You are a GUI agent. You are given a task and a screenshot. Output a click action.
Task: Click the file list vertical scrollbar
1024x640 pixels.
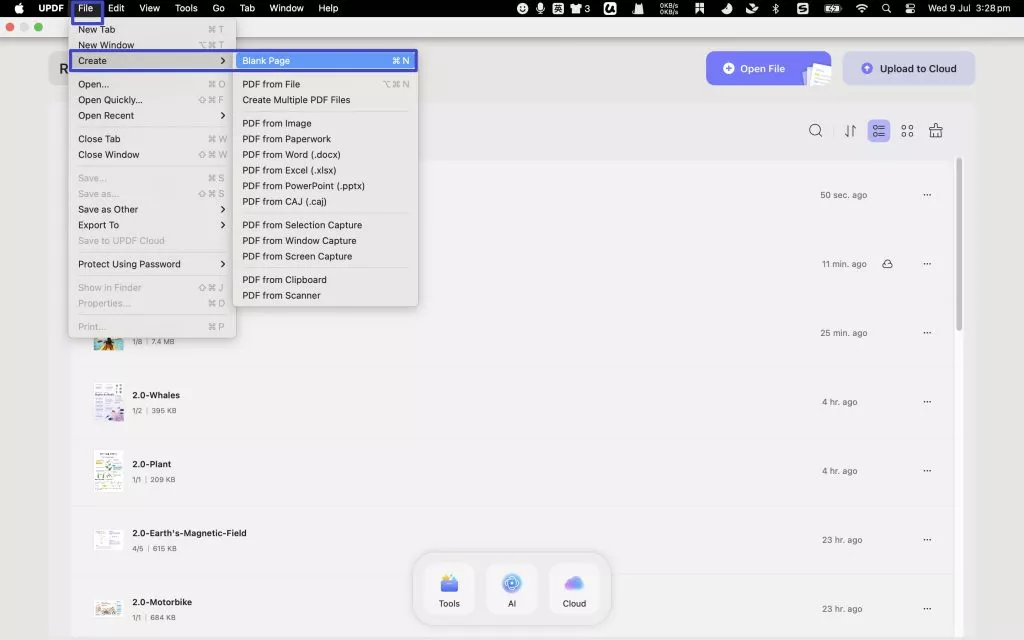(959, 244)
